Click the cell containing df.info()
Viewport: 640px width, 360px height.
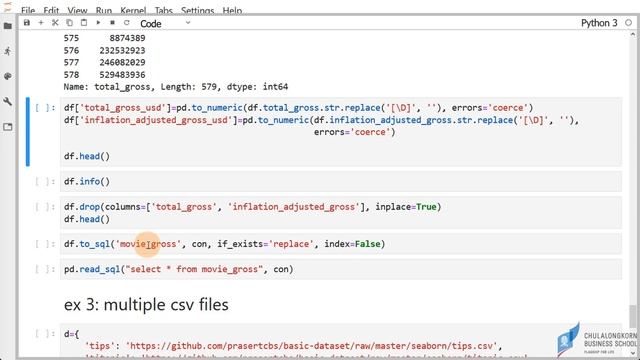pos(341,181)
